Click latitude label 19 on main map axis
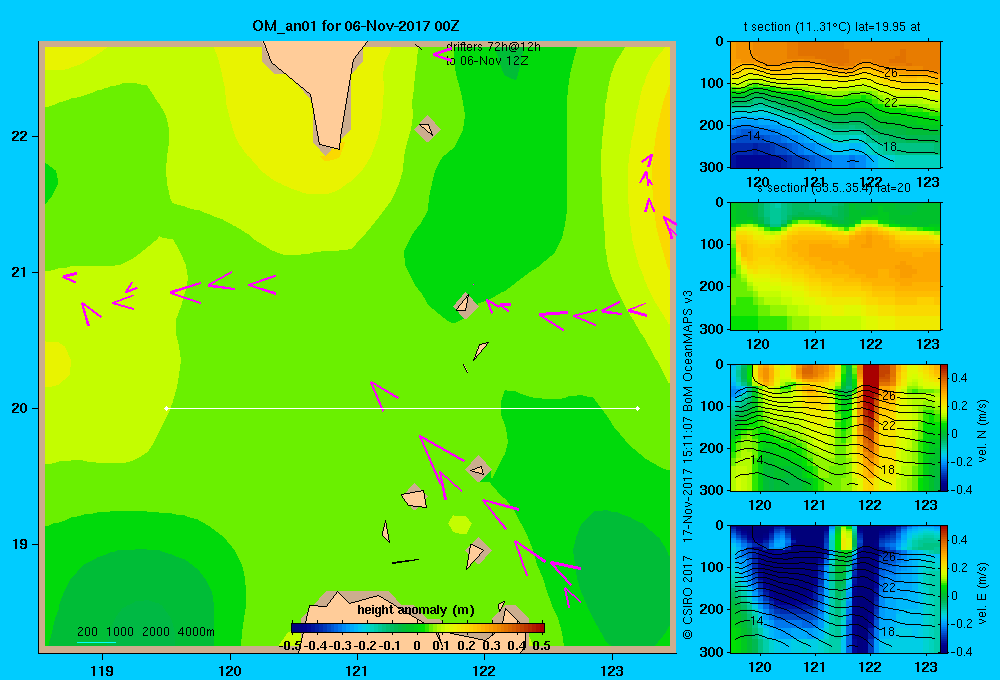The image size is (1000, 680). click(20, 544)
